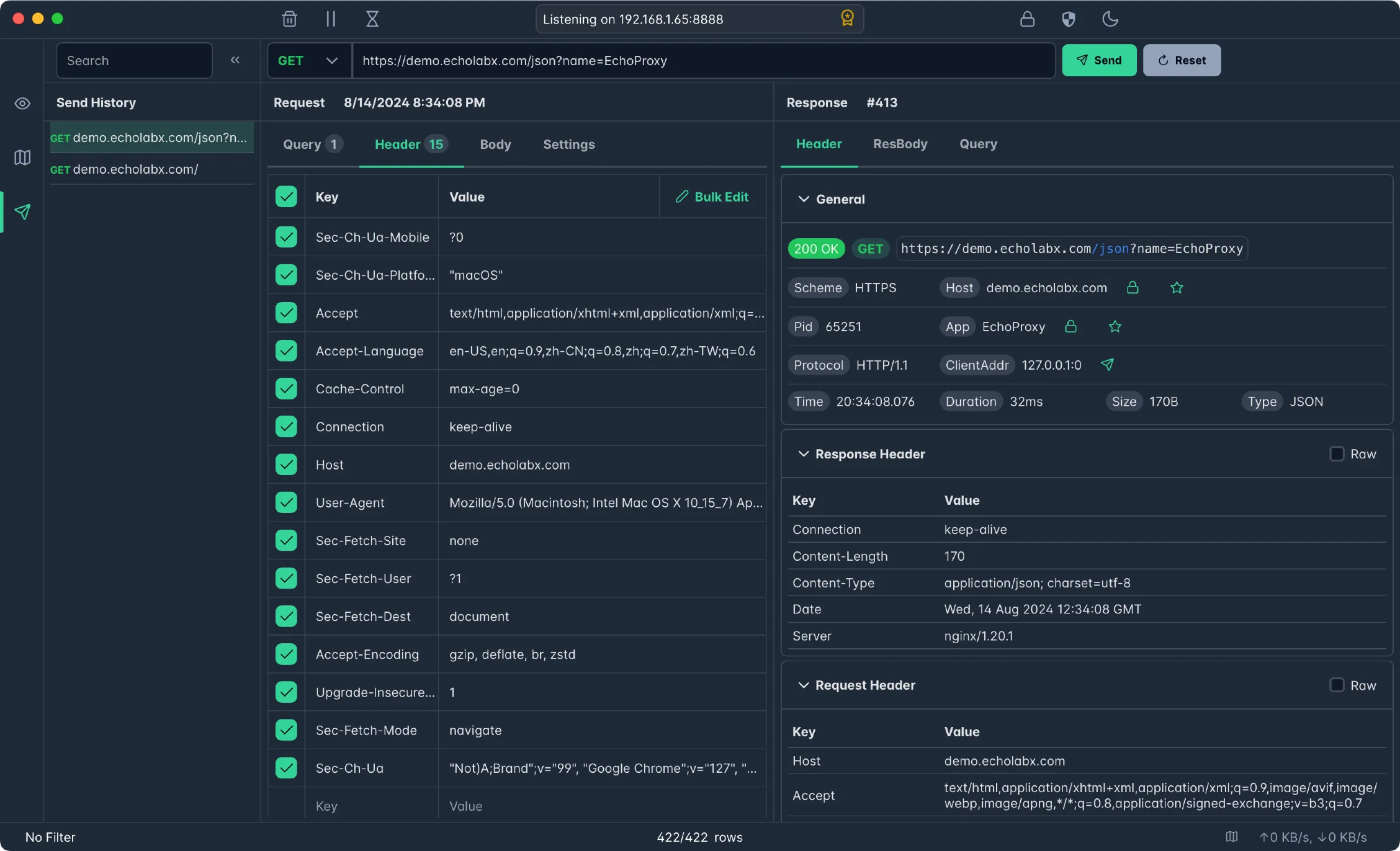The image size is (1400, 851).
Task: Collapse the Request Header section
Action: 803,685
